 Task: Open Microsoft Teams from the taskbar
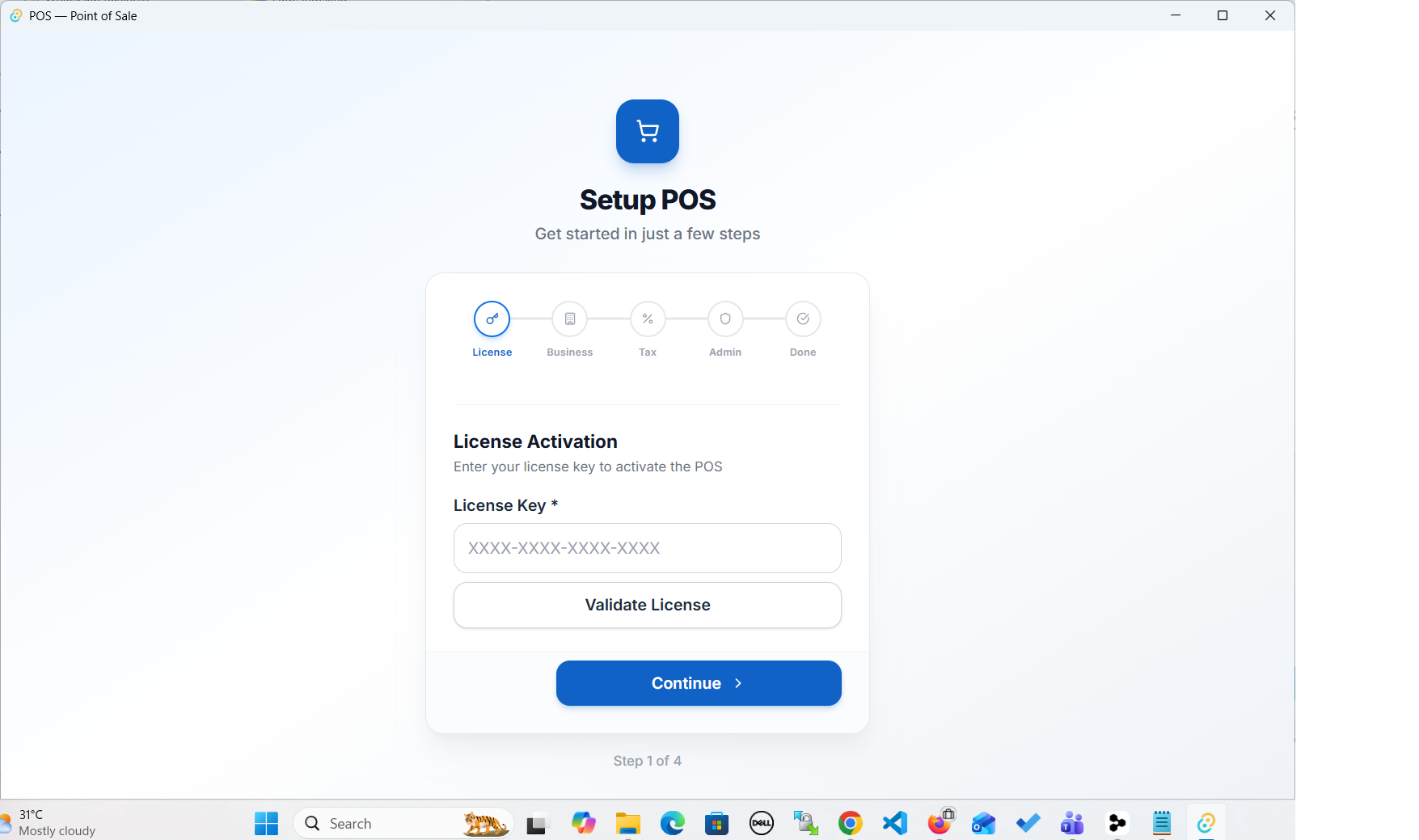[x=1073, y=824]
